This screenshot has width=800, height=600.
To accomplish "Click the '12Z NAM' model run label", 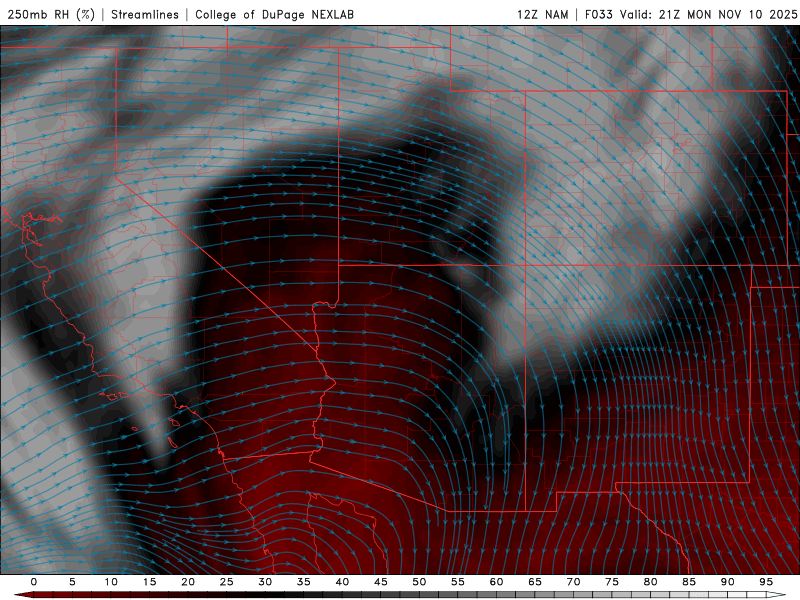I will tap(543, 15).
